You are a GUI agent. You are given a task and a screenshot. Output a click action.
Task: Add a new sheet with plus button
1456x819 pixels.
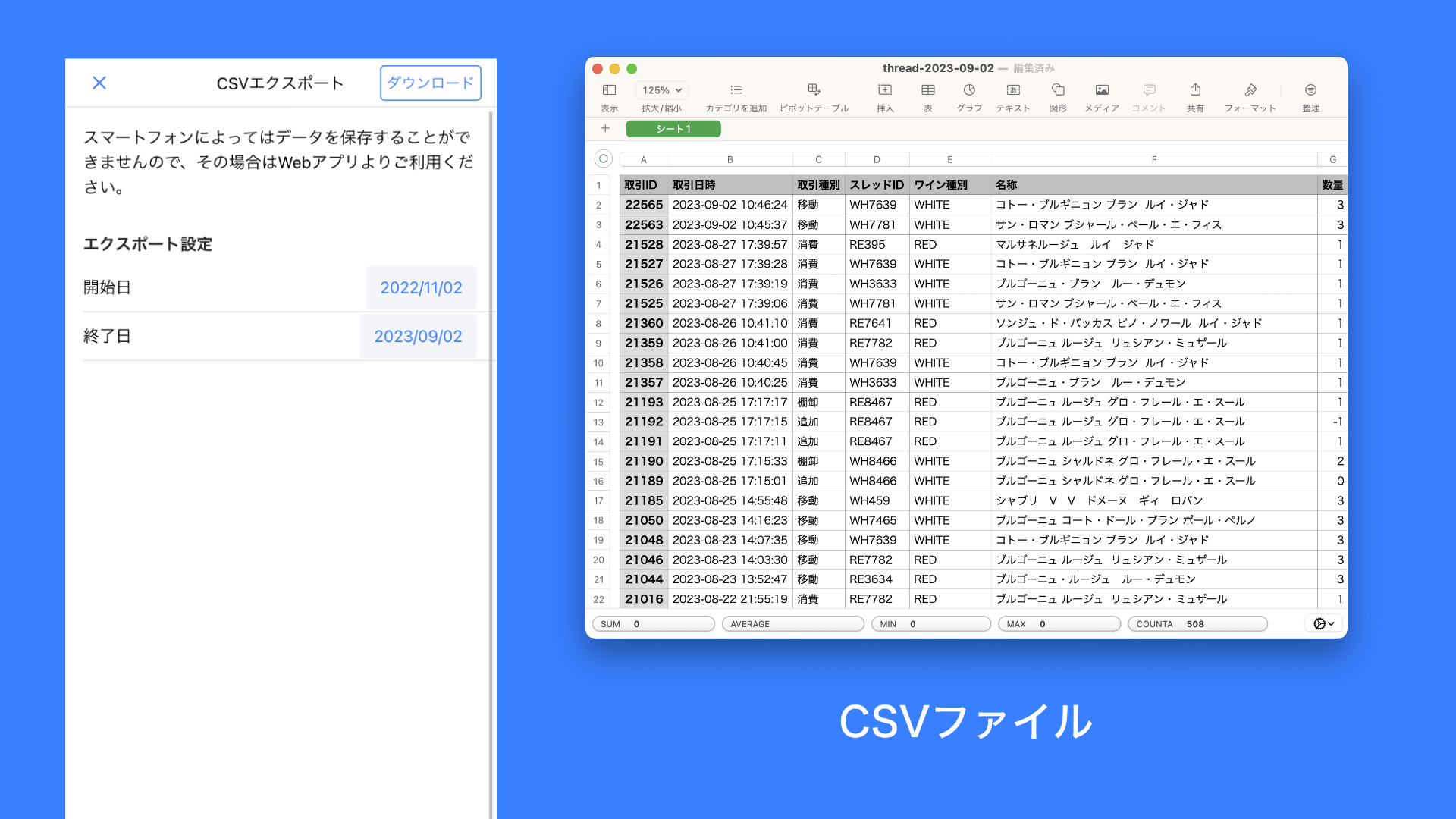point(605,129)
